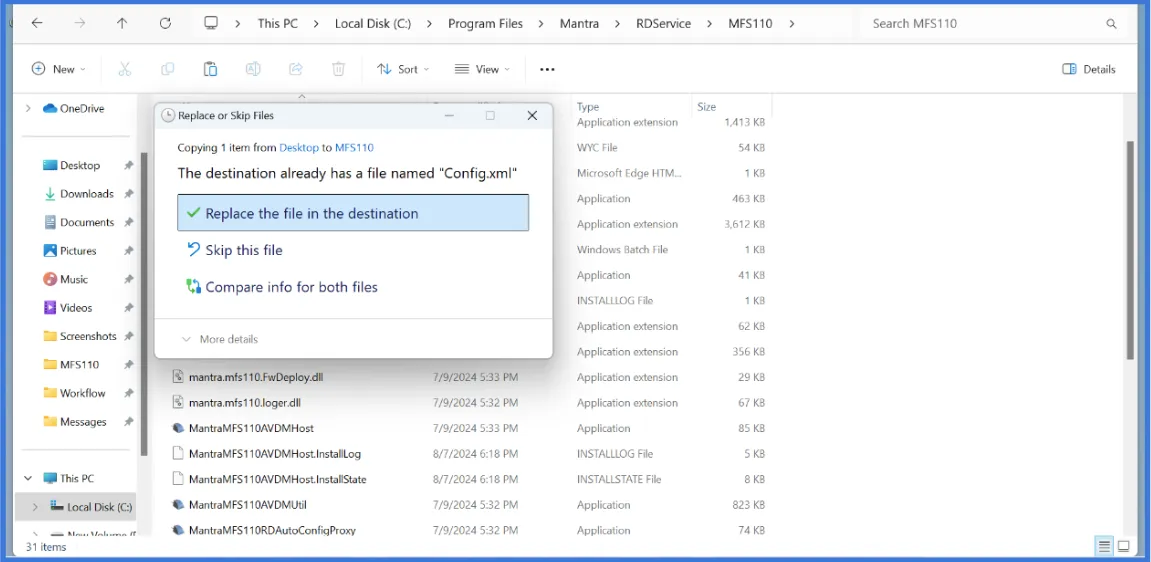This screenshot has width=1151, height=562.
Task: Click Local Disk (C:) breadcrumb
Action: (x=373, y=23)
